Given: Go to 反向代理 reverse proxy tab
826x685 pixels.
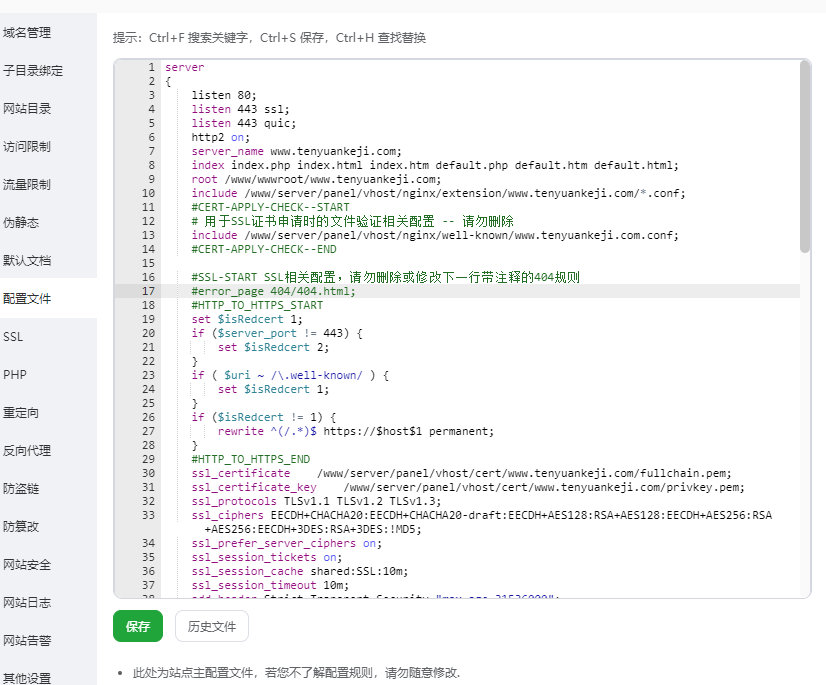Looking at the screenshot, I should click(x=27, y=451).
